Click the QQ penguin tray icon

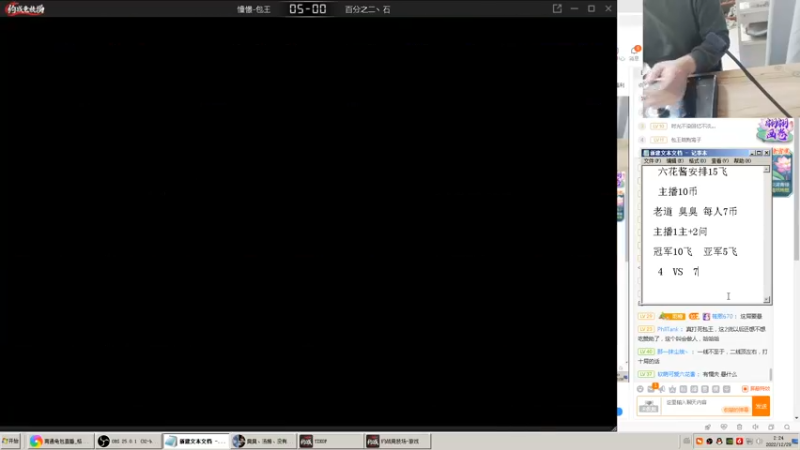719,441
